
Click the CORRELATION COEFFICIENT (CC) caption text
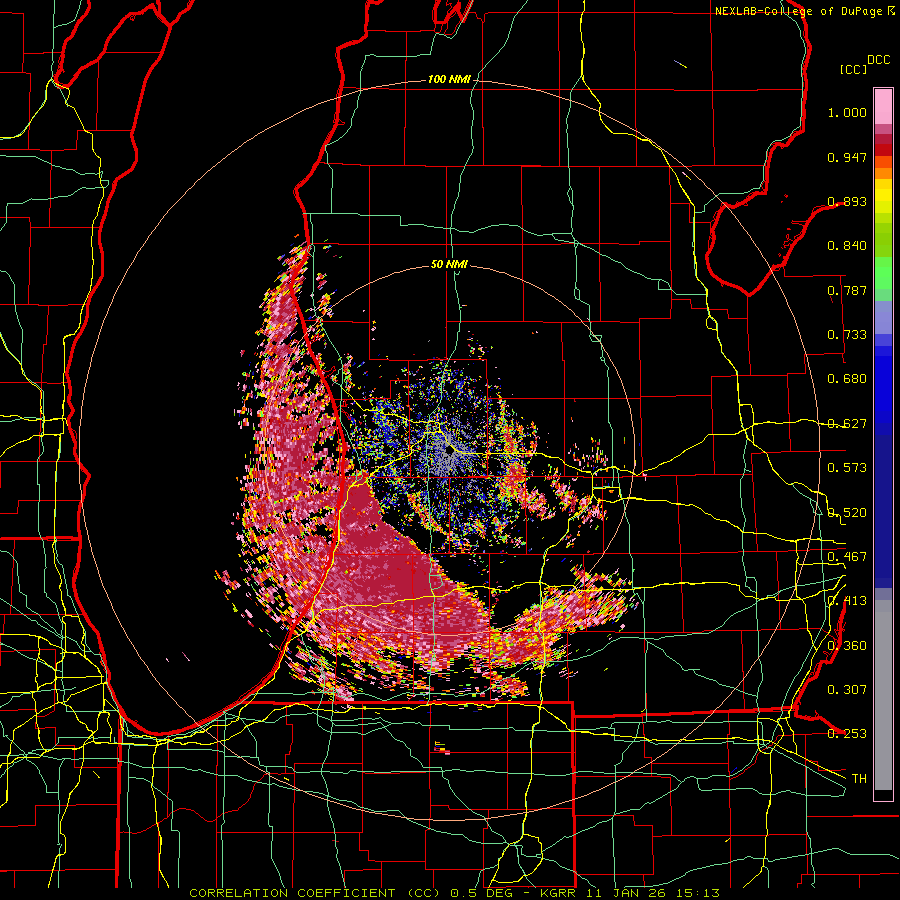click(x=315, y=893)
